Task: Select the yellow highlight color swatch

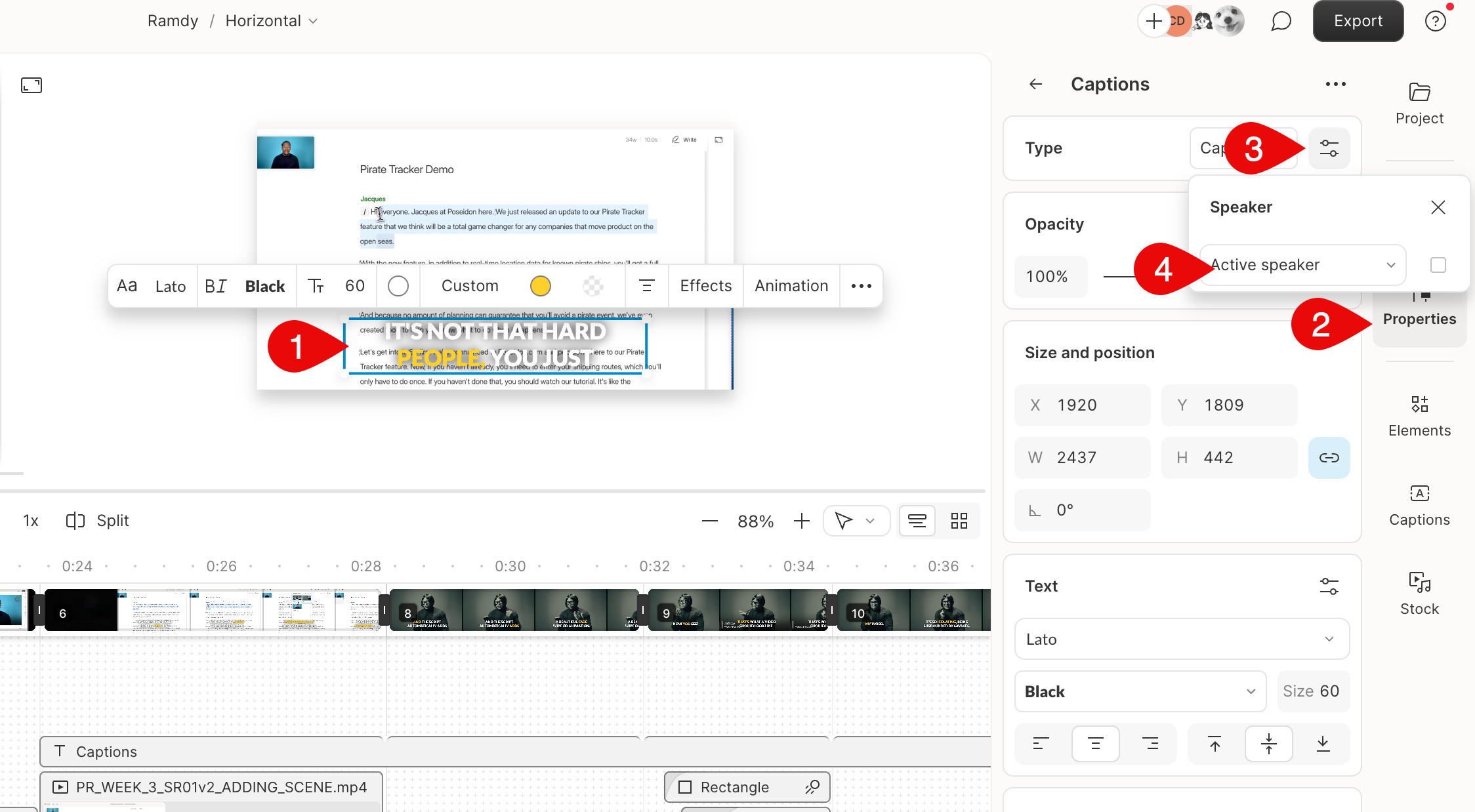Action: click(540, 286)
